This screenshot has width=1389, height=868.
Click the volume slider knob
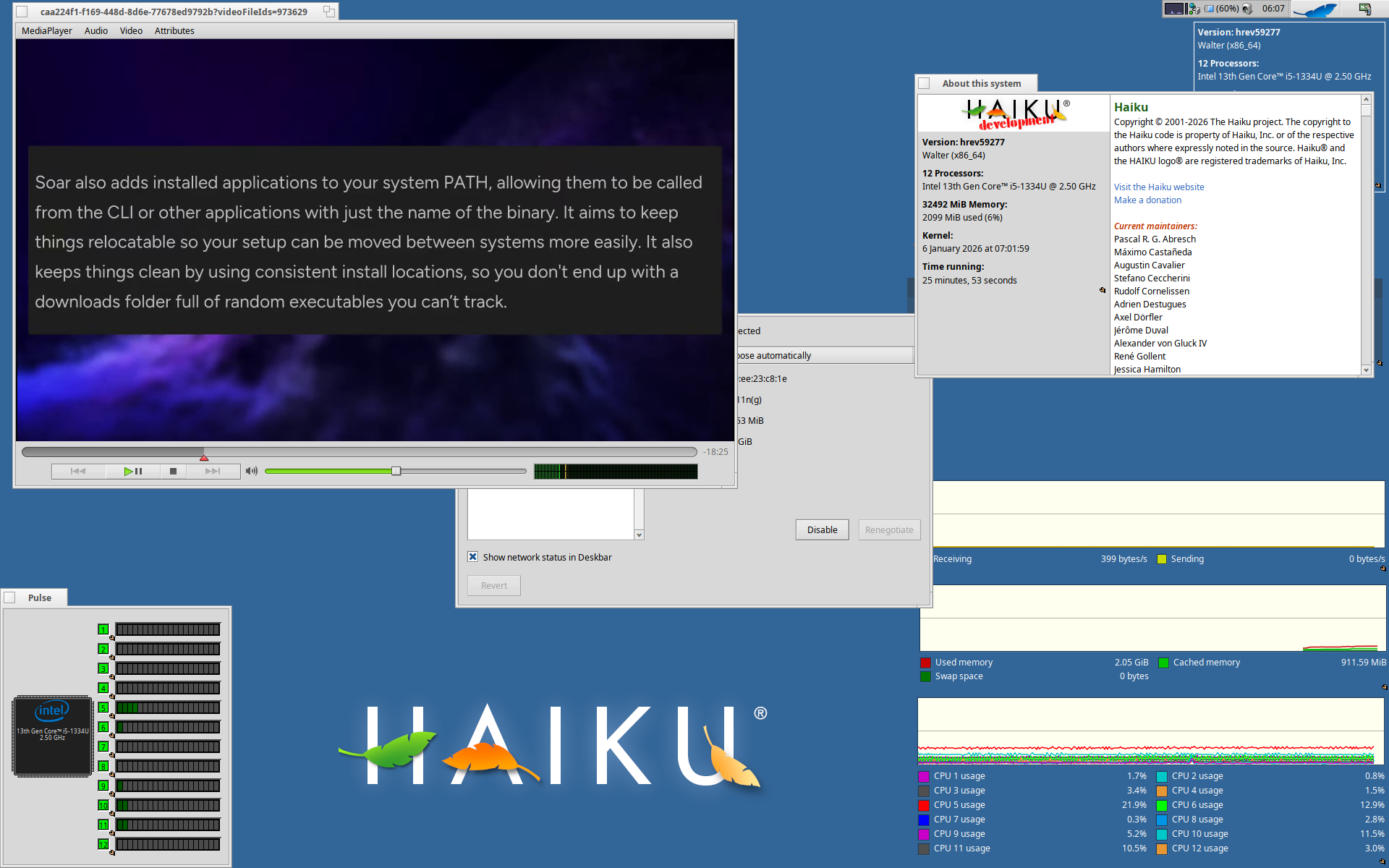coord(396,471)
